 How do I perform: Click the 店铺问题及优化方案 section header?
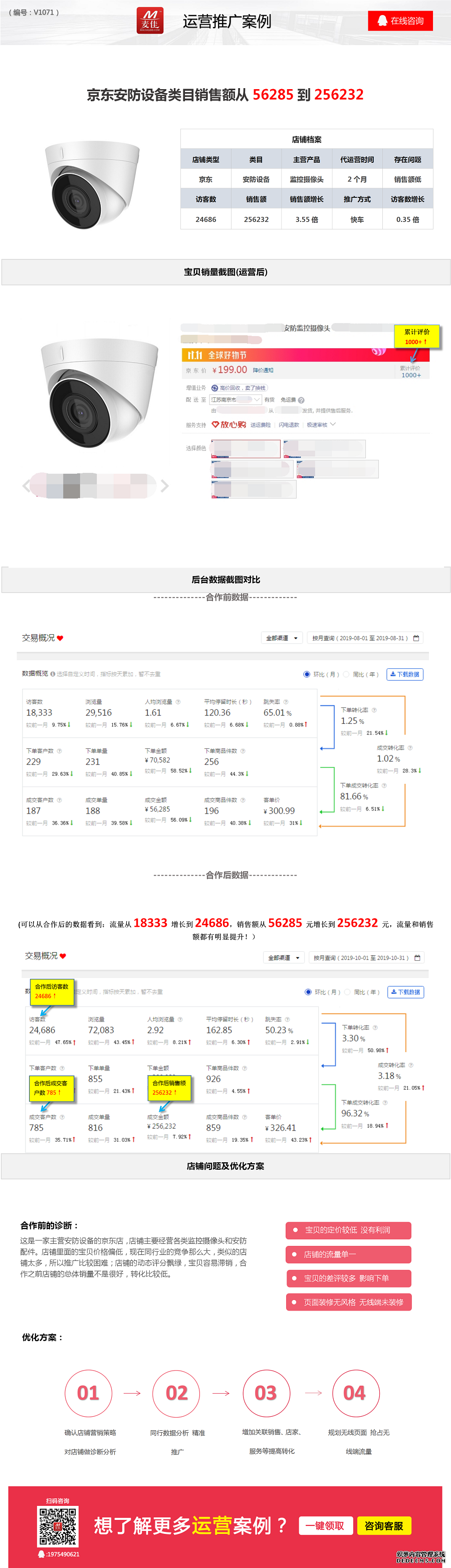pyautogui.click(x=226, y=1166)
